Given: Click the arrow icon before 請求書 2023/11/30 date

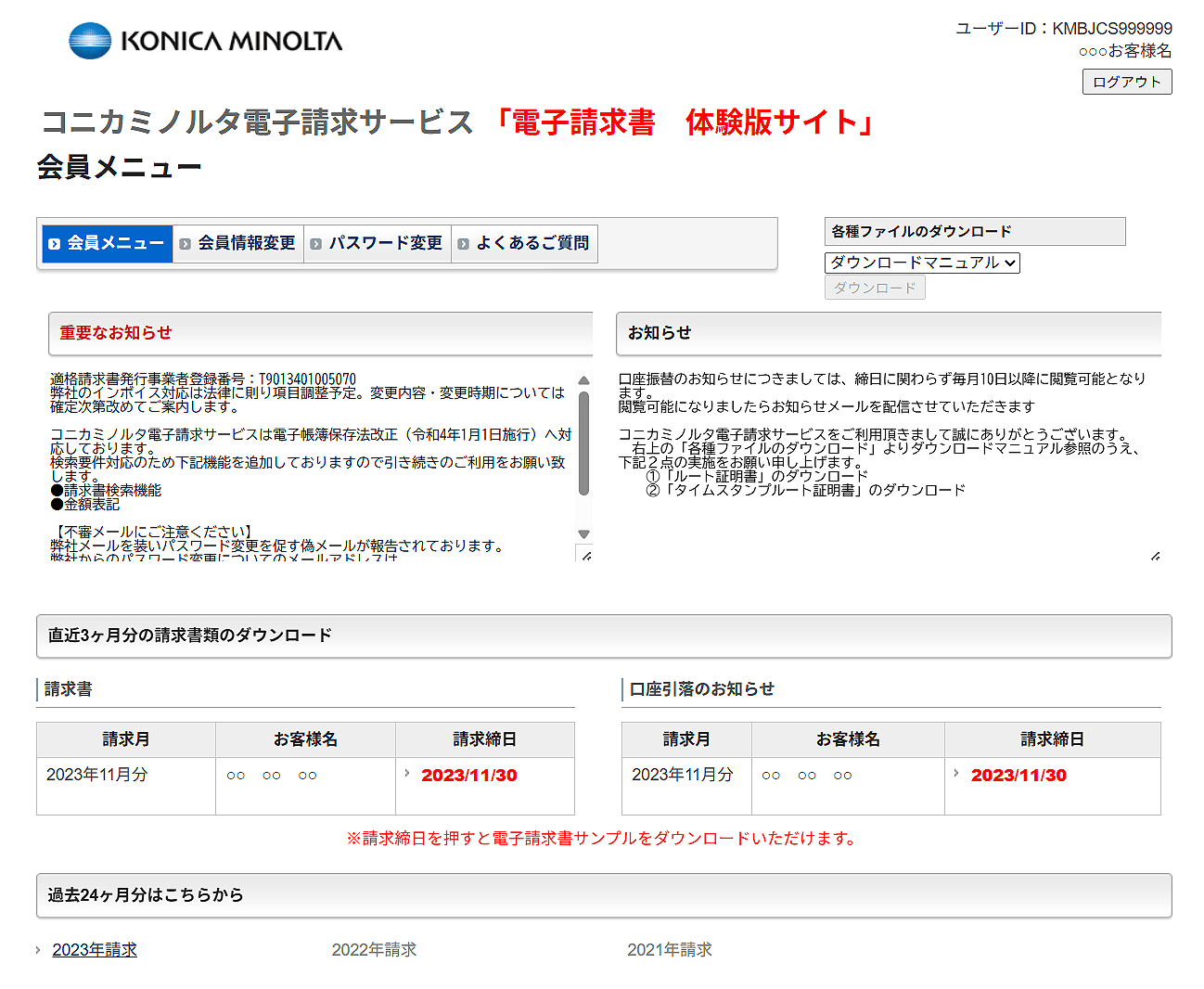Looking at the screenshot, I should coord(407,773).
